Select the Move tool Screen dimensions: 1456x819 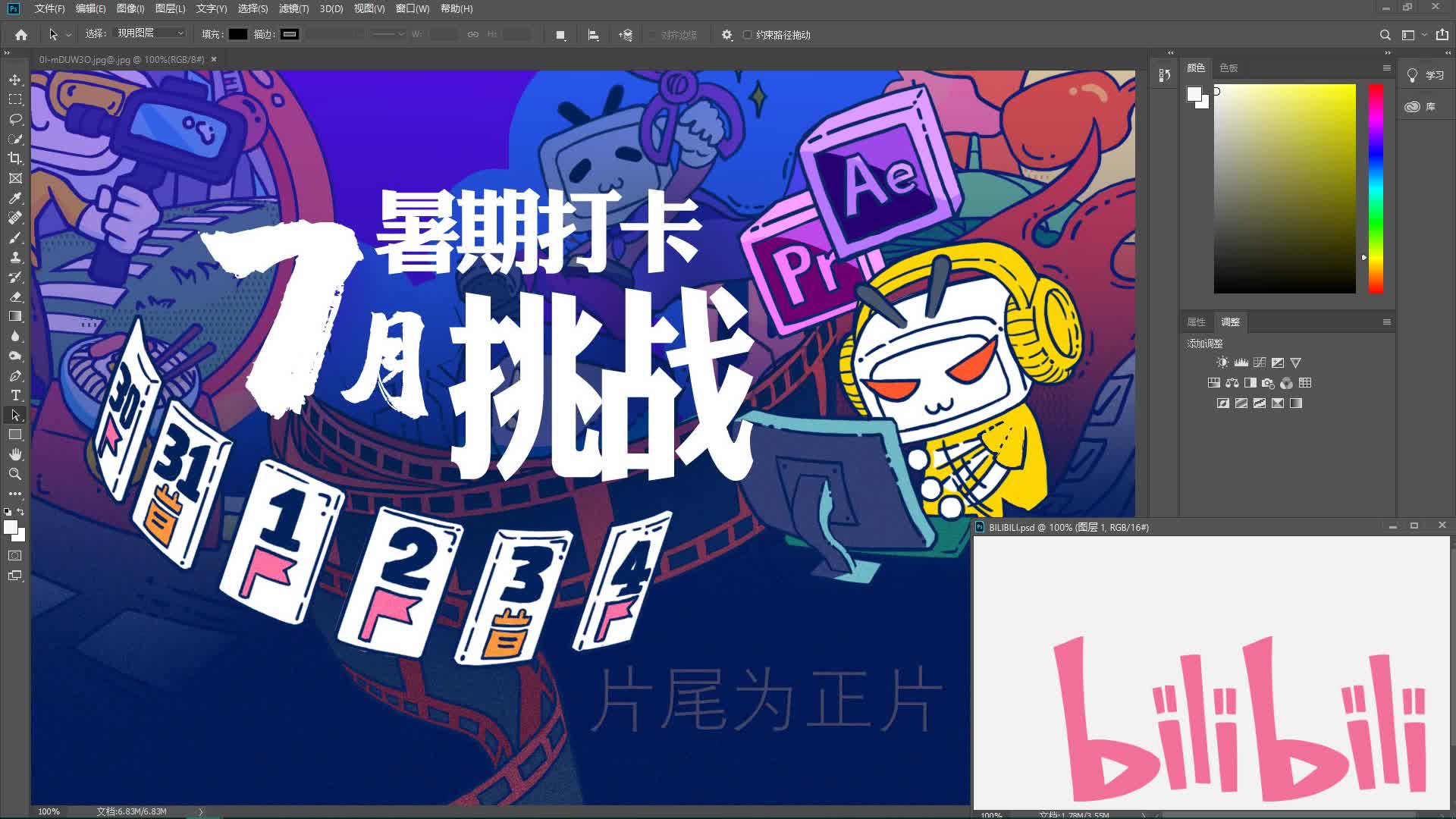pos(15,80)
